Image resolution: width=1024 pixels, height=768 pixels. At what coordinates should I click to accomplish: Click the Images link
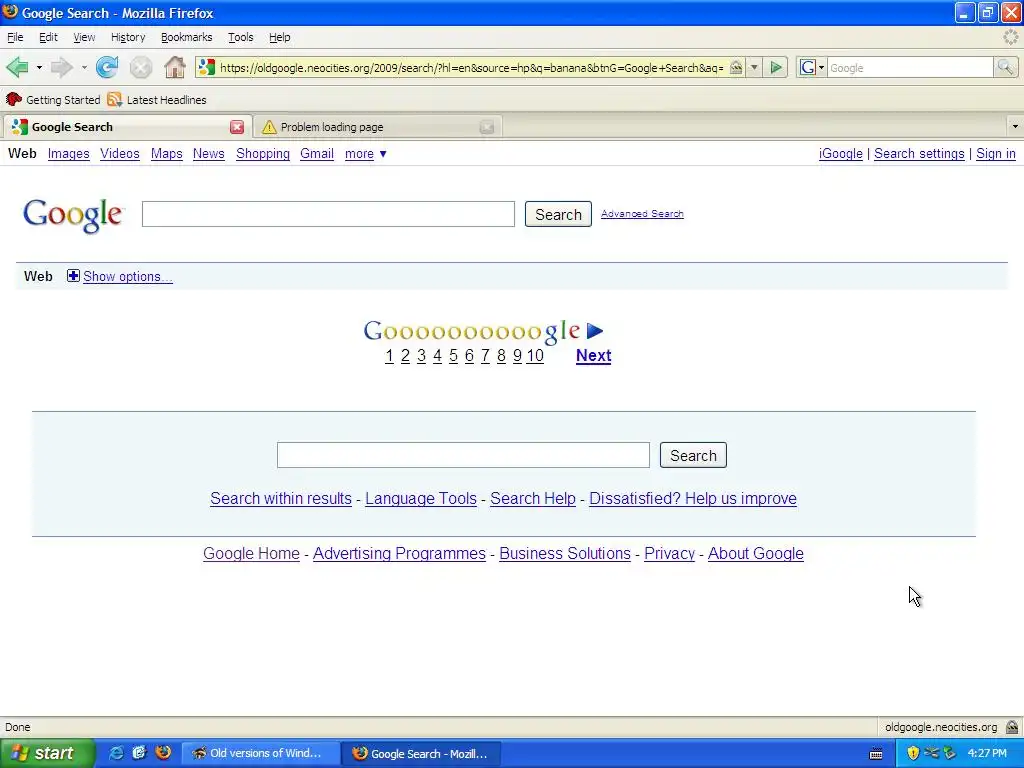[x=69, y=154]
